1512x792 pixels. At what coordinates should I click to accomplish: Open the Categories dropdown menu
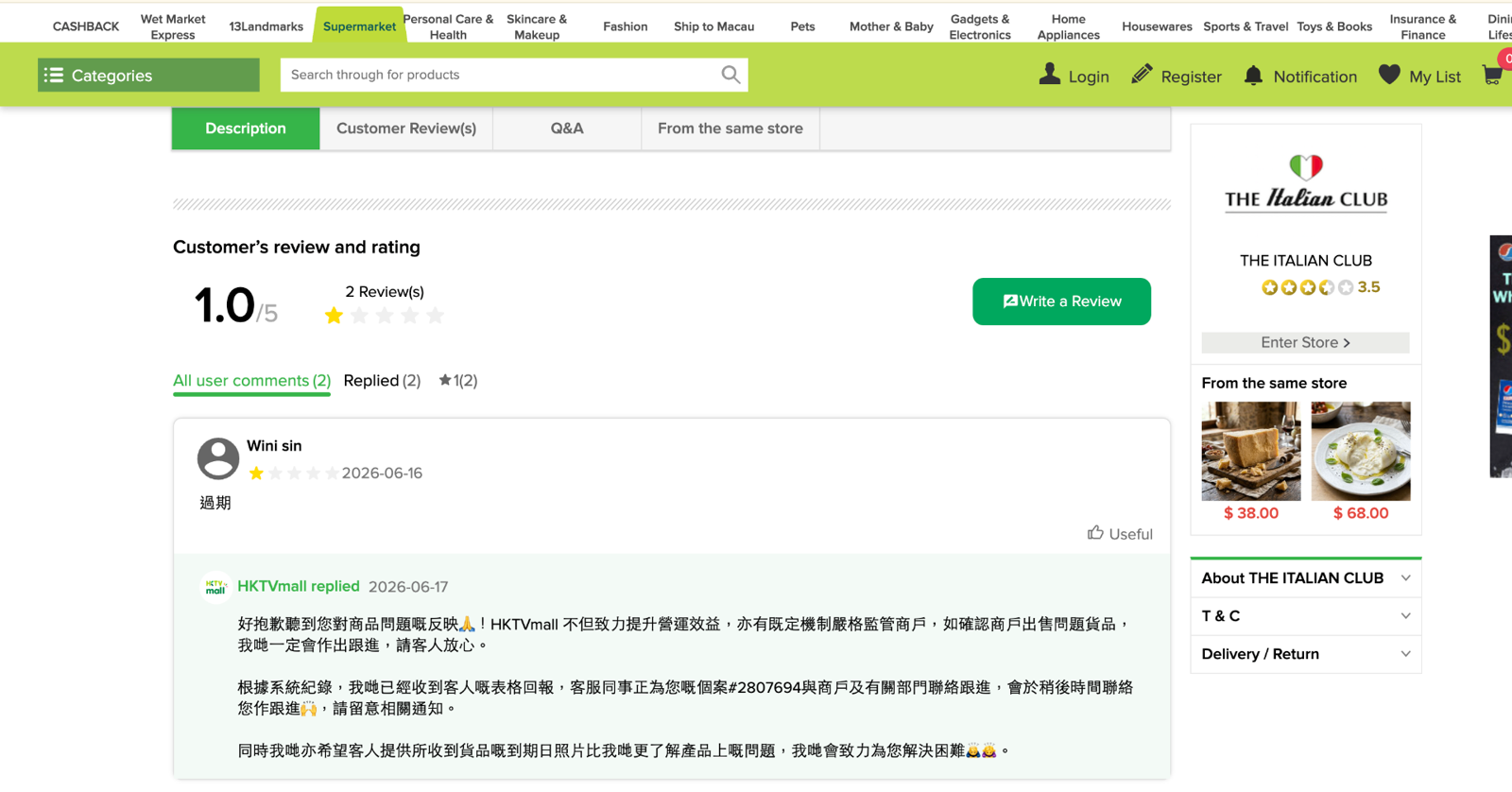tap(148, 75)
